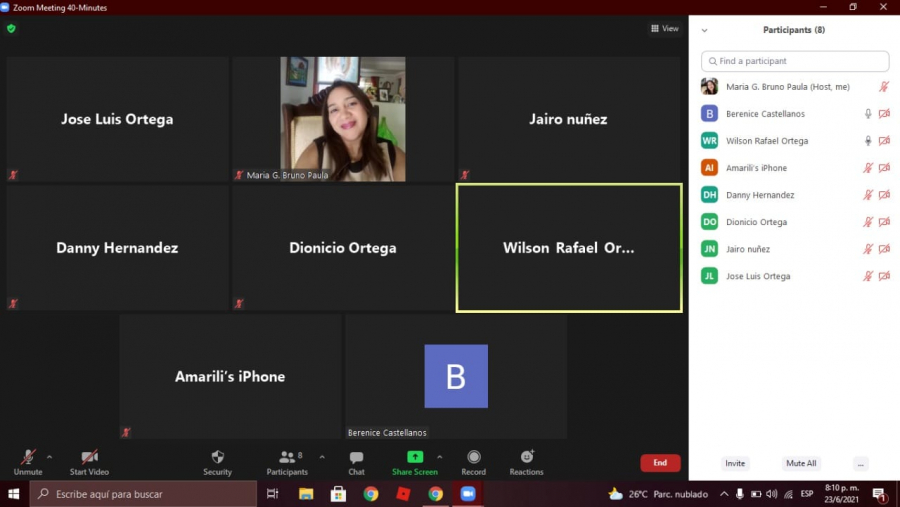Screen dimensions: 900x507
Task: Click the Find a participant search field
Action: [795, 61]
